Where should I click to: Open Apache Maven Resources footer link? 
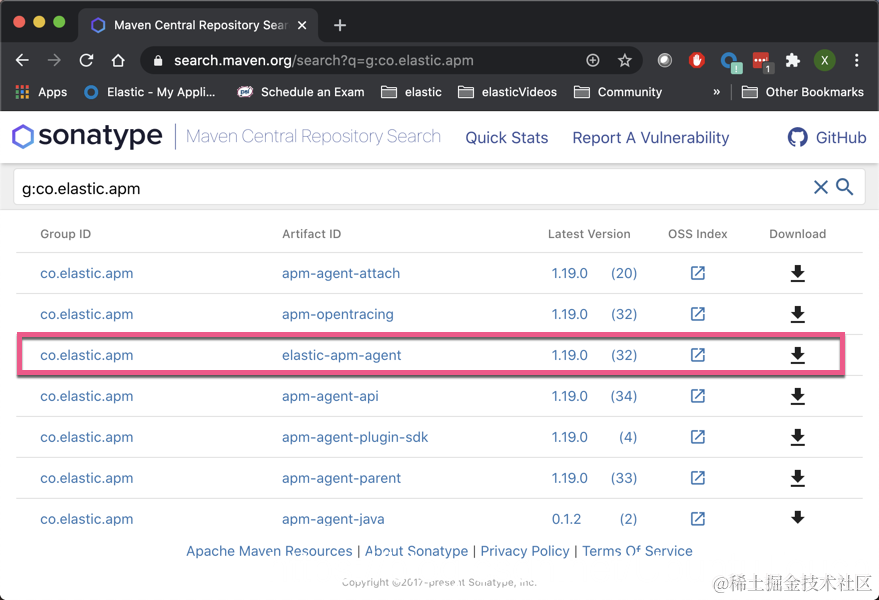tap(269, 551)
